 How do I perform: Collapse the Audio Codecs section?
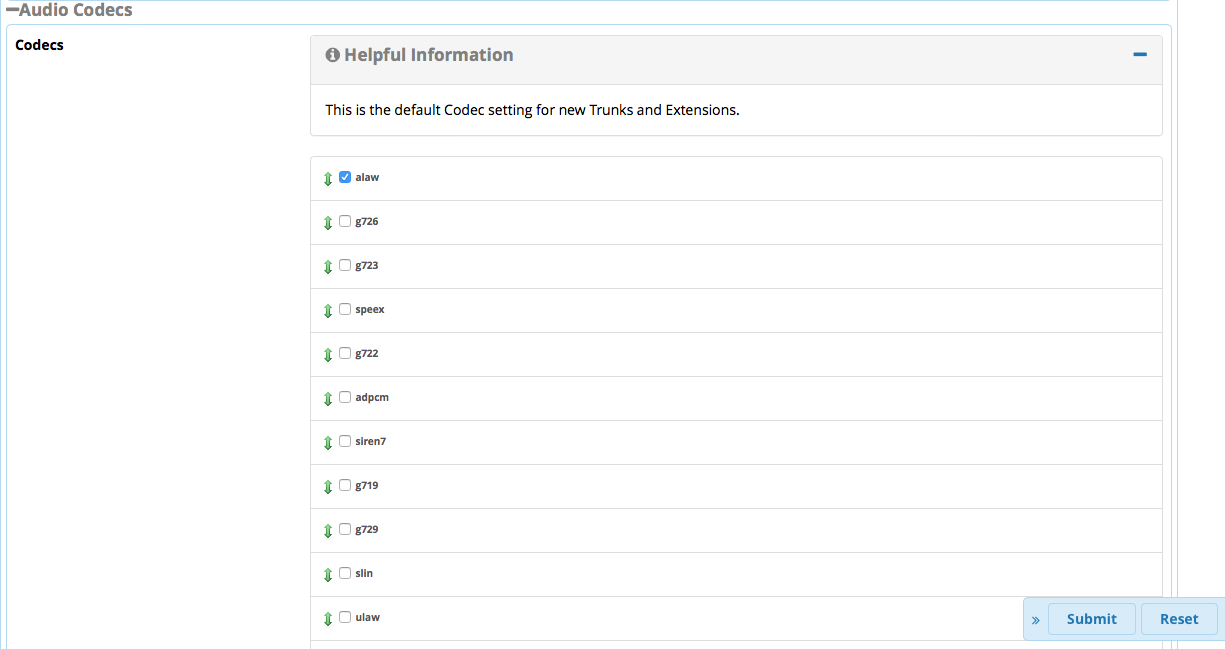12,10
